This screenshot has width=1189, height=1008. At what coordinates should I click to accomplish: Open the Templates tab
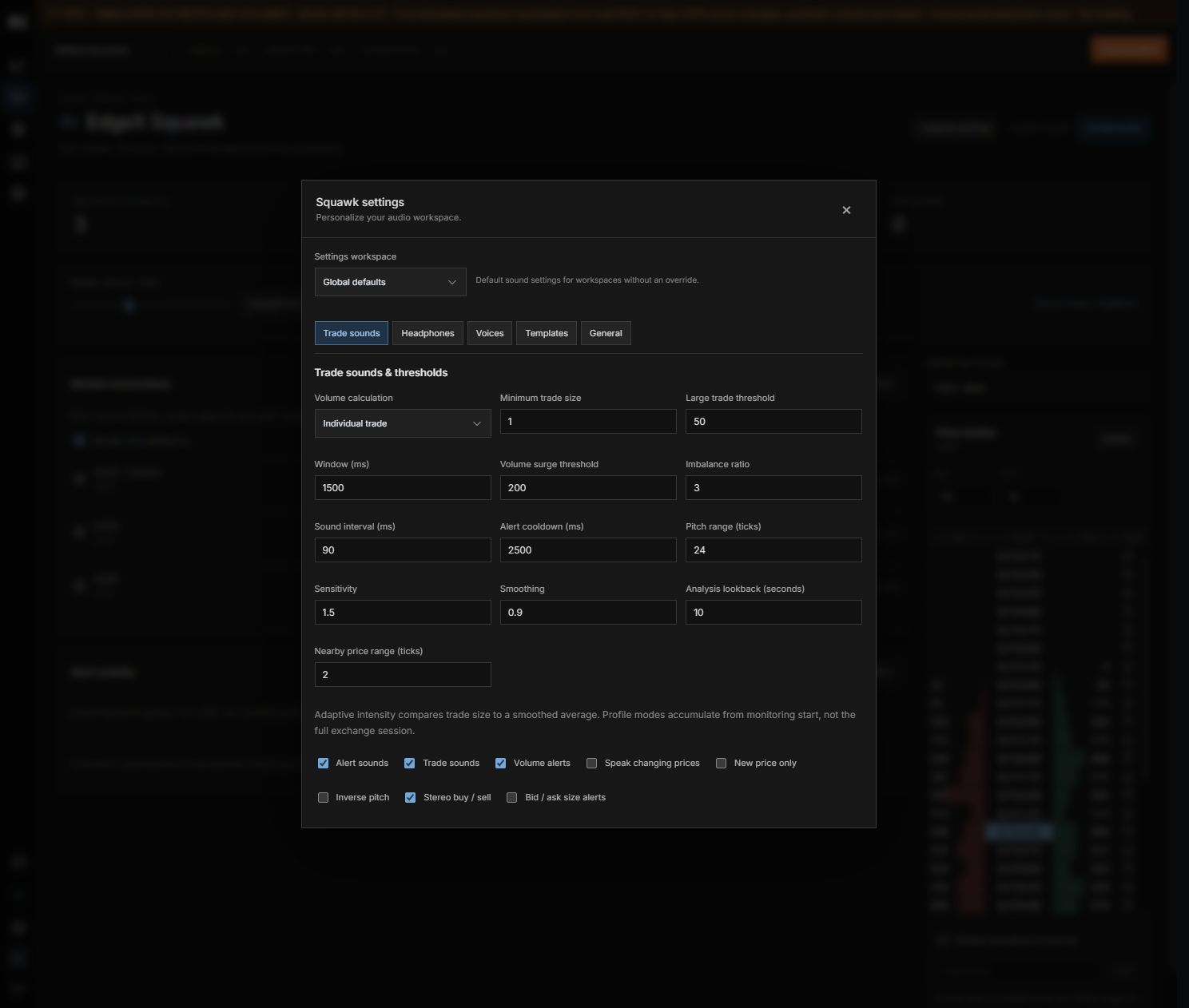pos(547,333)
